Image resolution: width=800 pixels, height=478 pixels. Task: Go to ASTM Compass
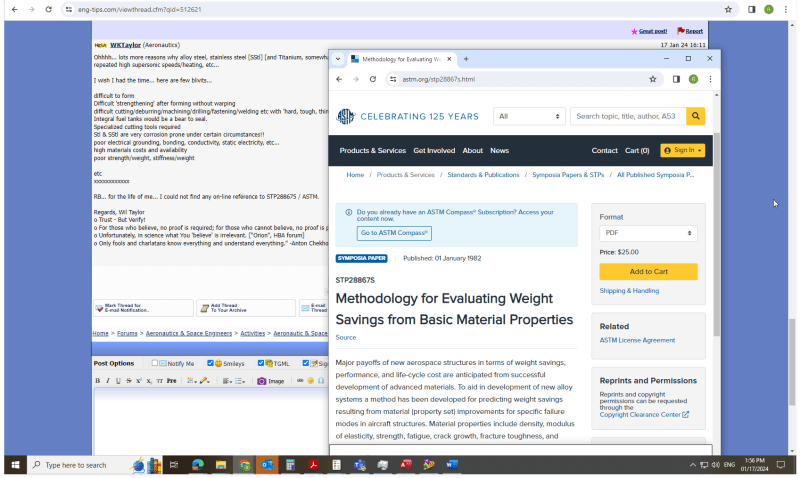tap(394, 233)
